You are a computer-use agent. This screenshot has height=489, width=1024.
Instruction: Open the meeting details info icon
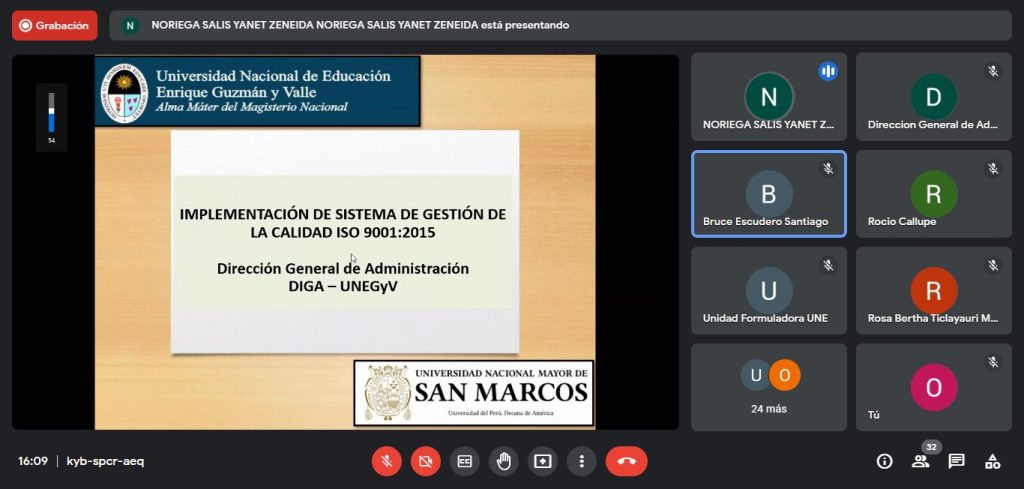coord(884,462)
